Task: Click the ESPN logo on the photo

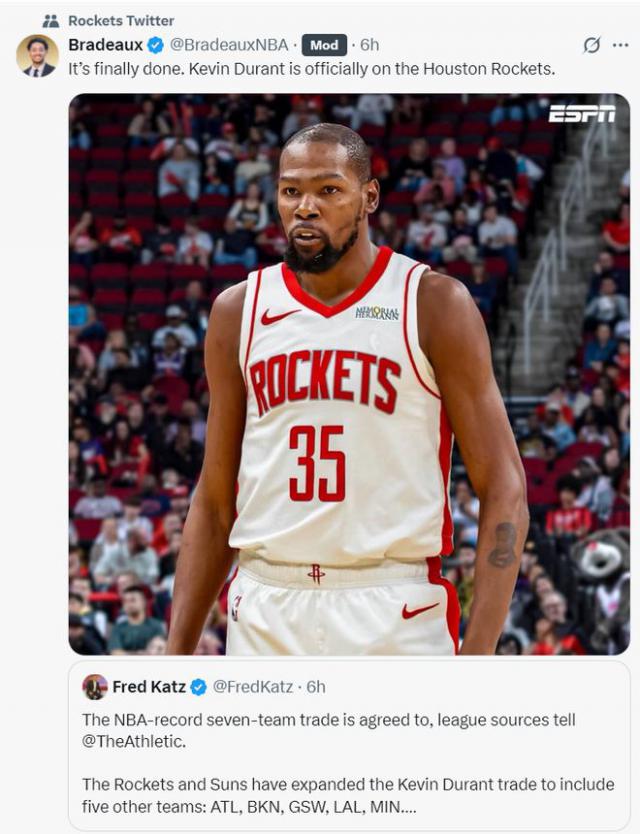Action: click(582, 113)
